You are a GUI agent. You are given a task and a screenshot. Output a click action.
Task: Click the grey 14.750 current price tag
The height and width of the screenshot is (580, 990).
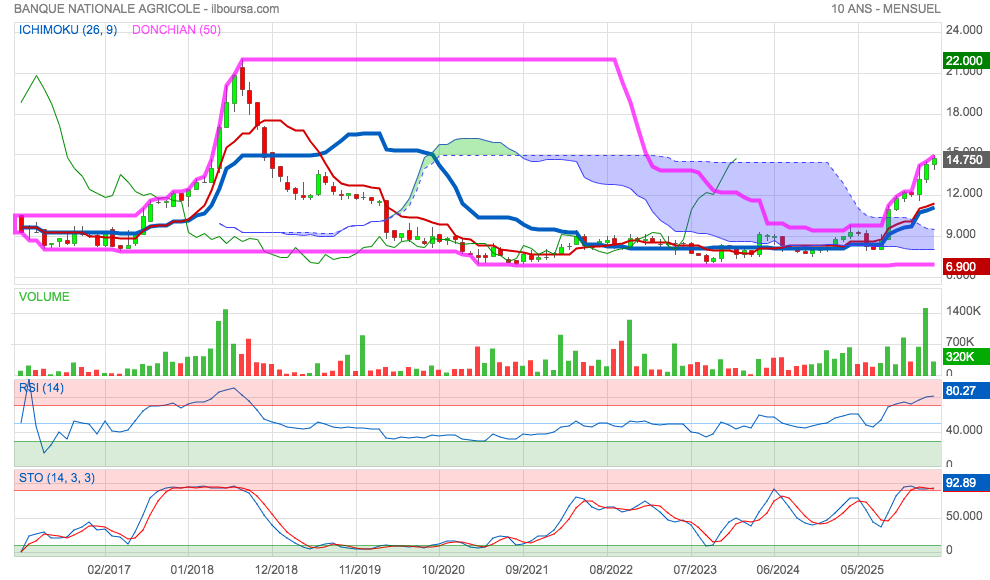964,160
